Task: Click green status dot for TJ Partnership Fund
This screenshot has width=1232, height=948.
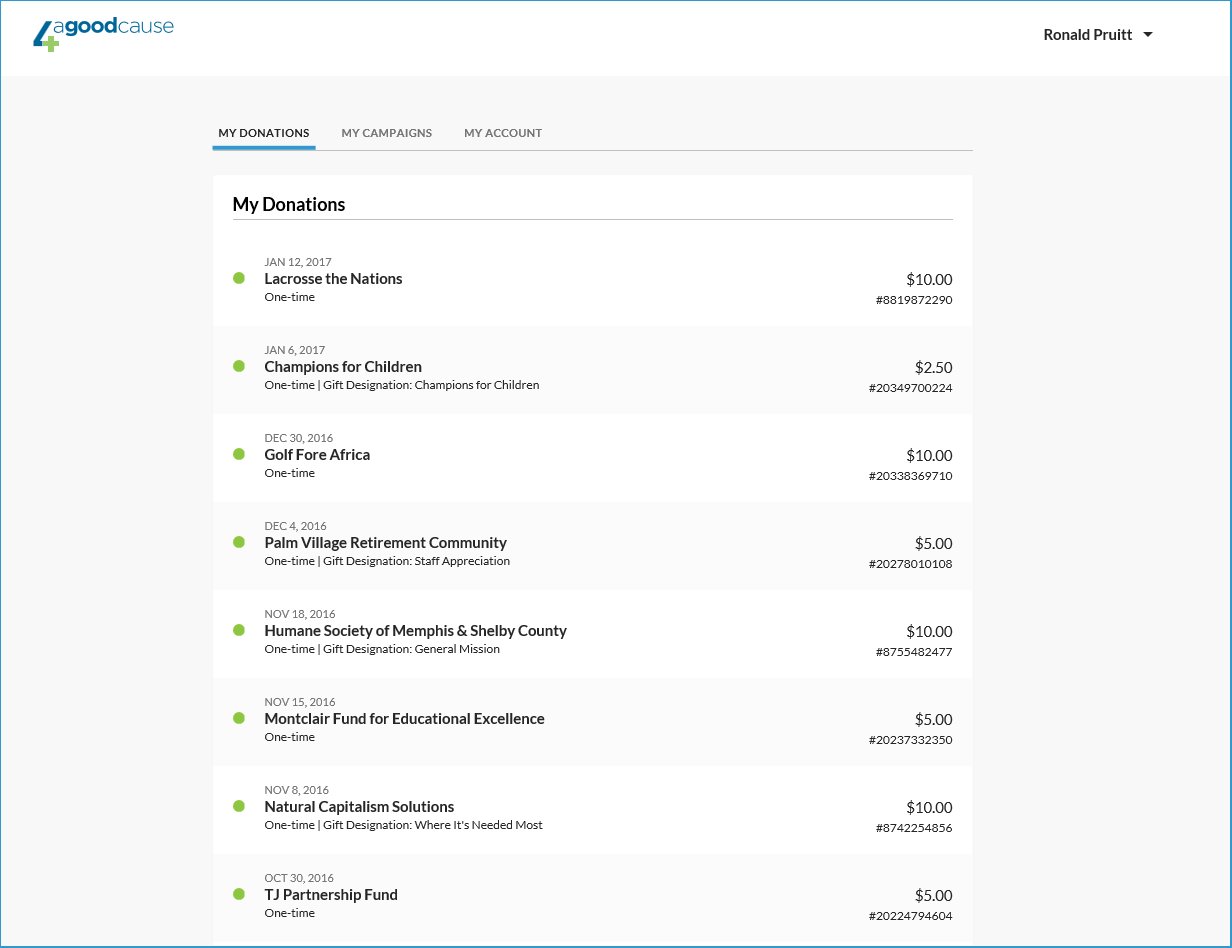Action: click(x=239, y=894)
